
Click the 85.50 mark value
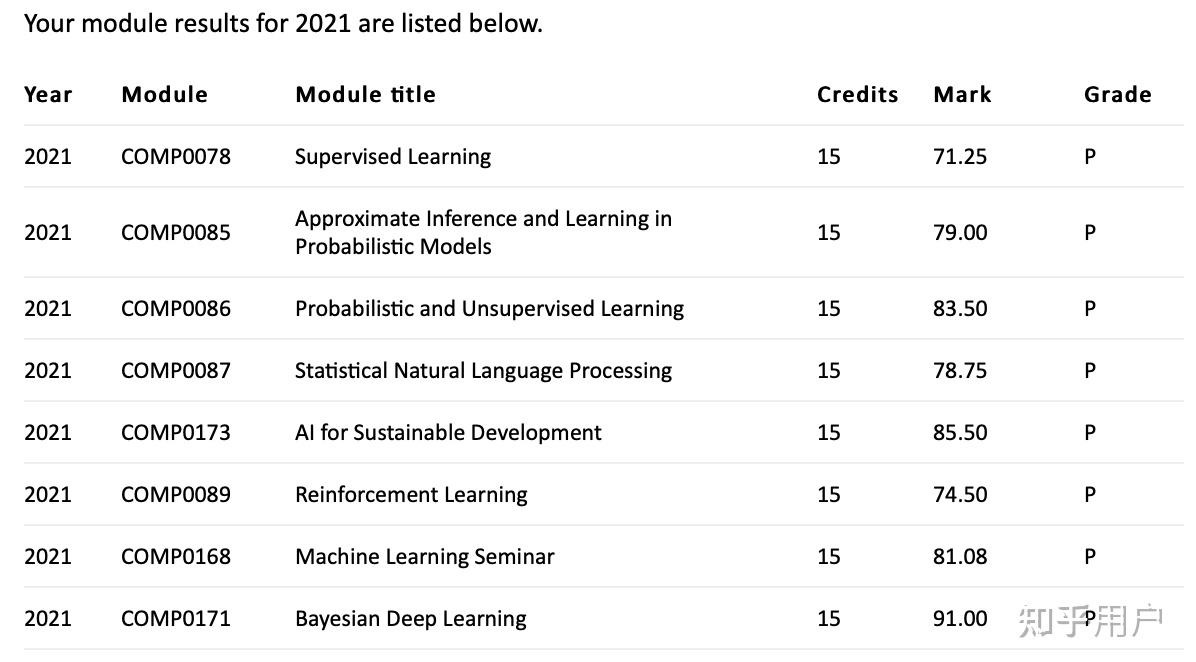[x=960, y=433]
